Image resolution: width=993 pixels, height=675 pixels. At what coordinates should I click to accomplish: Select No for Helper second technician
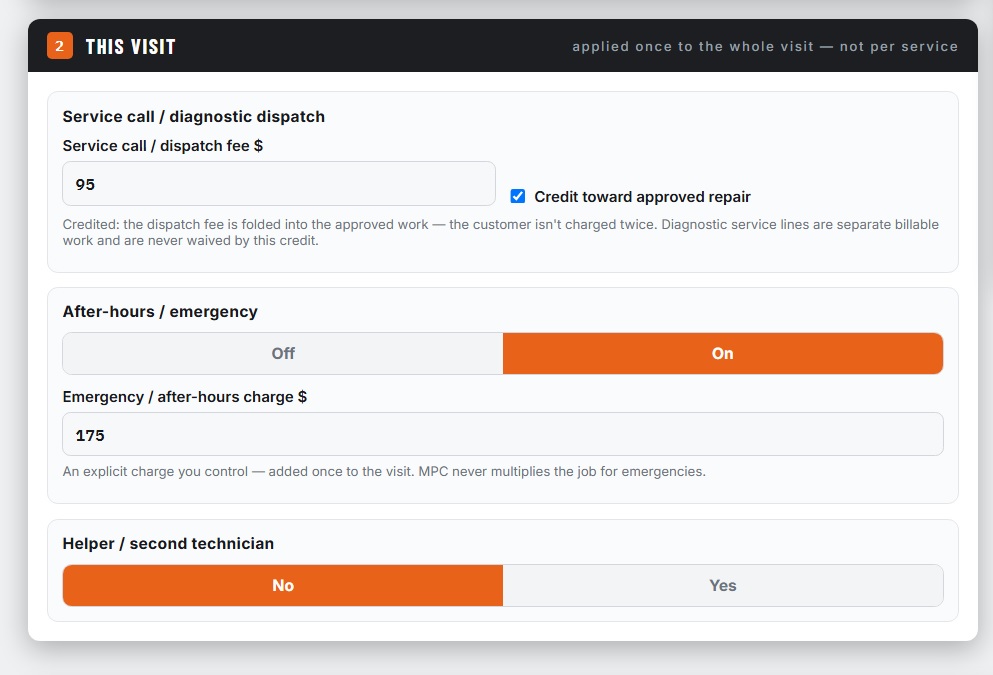click(x=283, y=585)
